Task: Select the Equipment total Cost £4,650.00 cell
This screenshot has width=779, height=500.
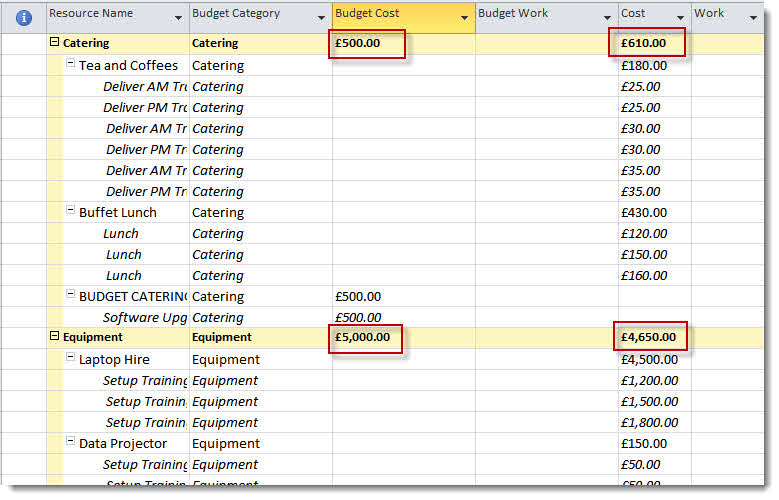Action: pyautogui.click(x=652, y=338)
